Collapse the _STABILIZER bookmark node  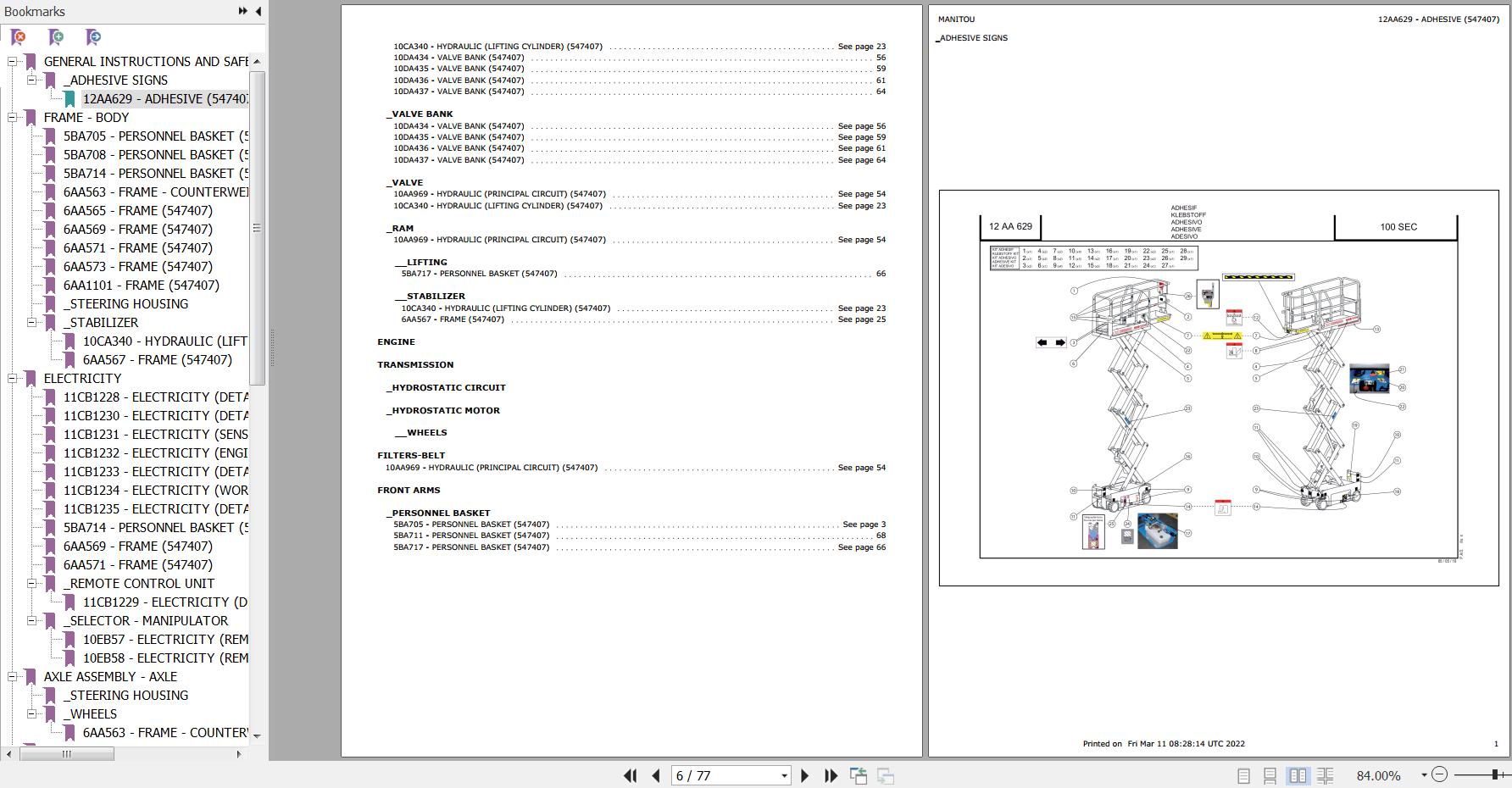tap(32, 323)
